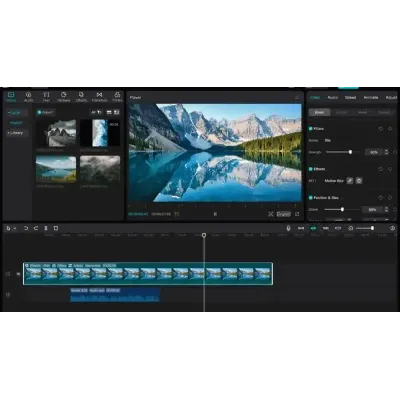
Task: Hide the main video track
Action: (18, 274)
